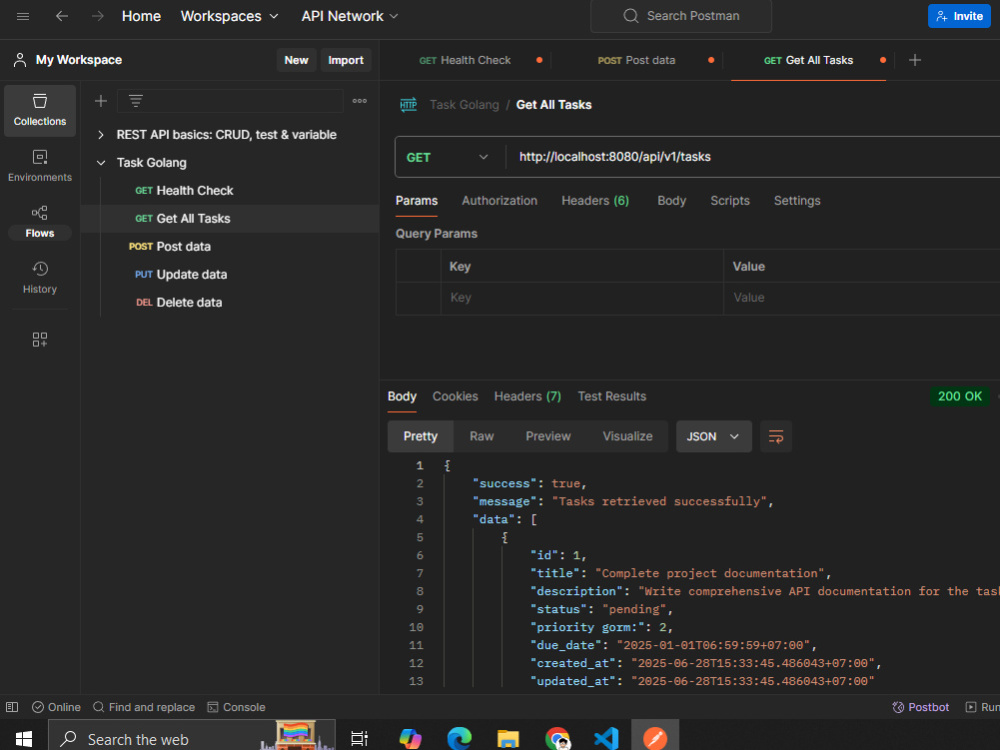Viewport: 1000px width, 750px height.
Task: Click the Home link
Action: 141,16
